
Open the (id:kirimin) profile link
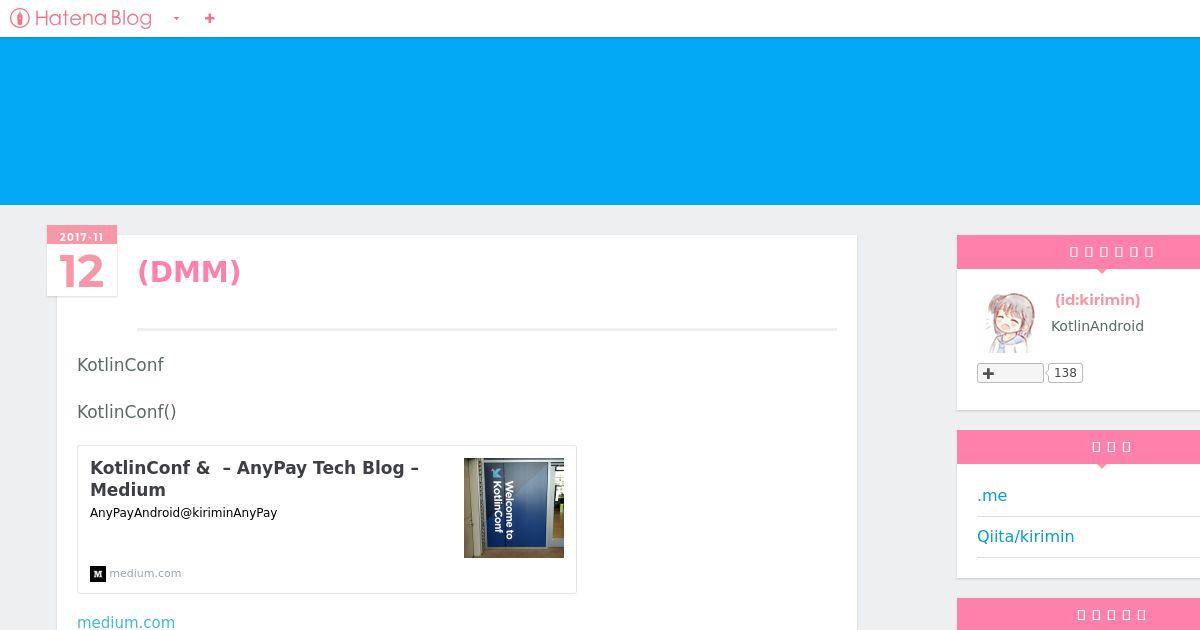coord(1097,300)
